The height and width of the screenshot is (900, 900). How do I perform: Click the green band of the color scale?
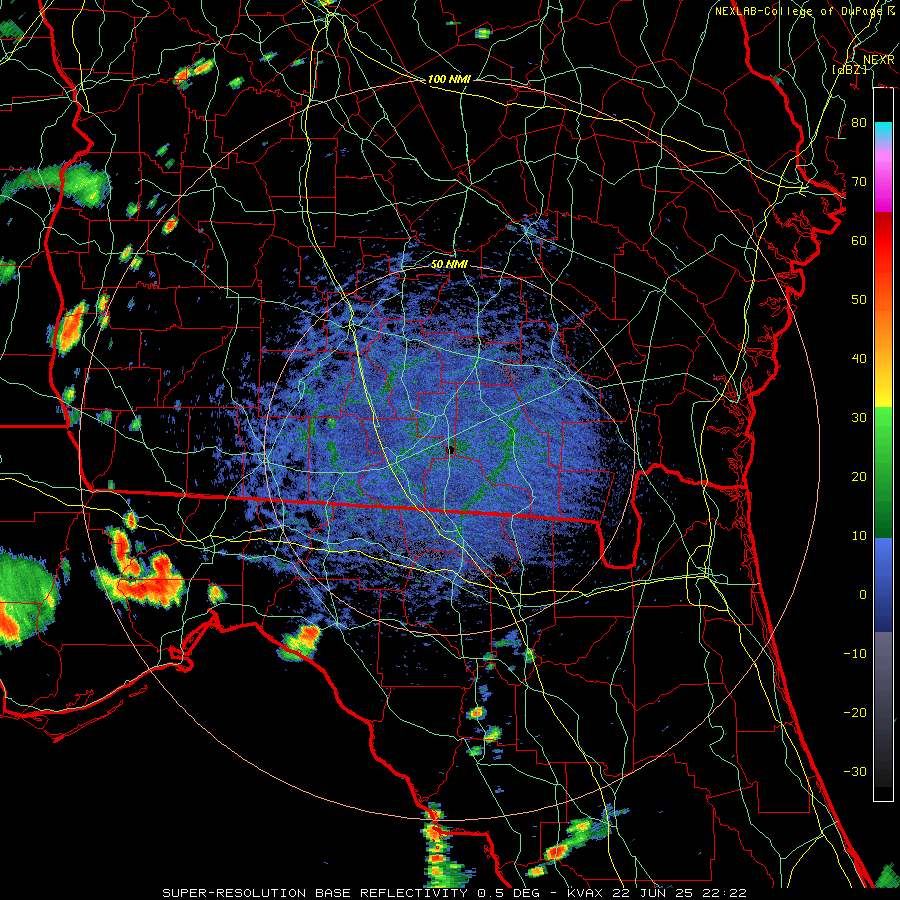coord(883,472)
